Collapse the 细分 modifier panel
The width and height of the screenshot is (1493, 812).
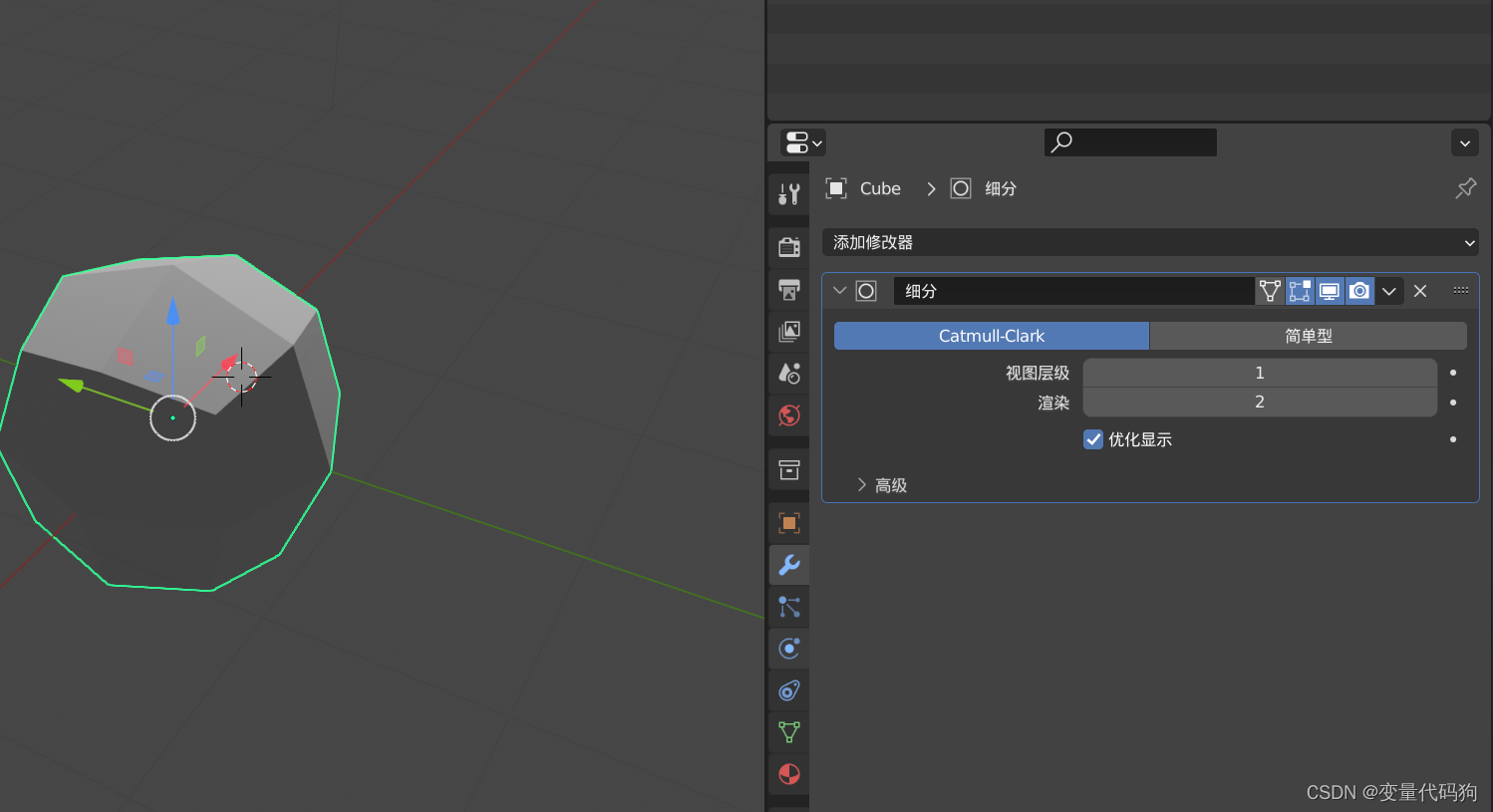click(x=839, y=290)
